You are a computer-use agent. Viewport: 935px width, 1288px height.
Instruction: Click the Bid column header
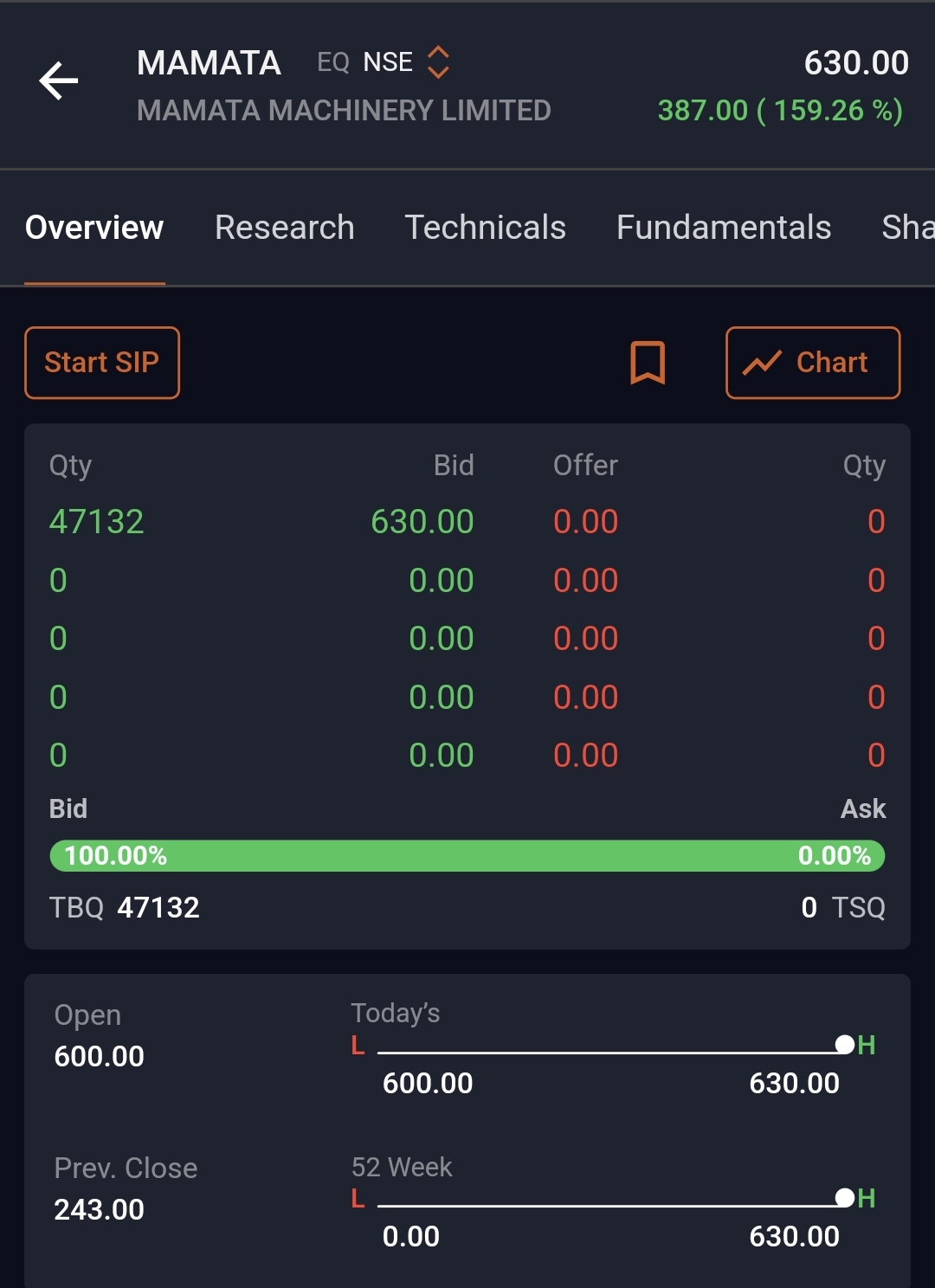454,466
